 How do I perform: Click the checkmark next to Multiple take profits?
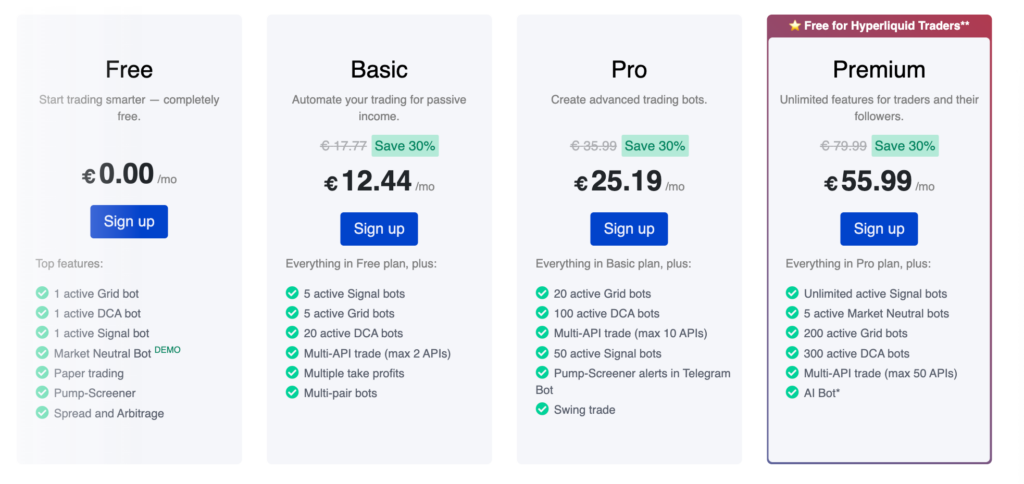292,373
